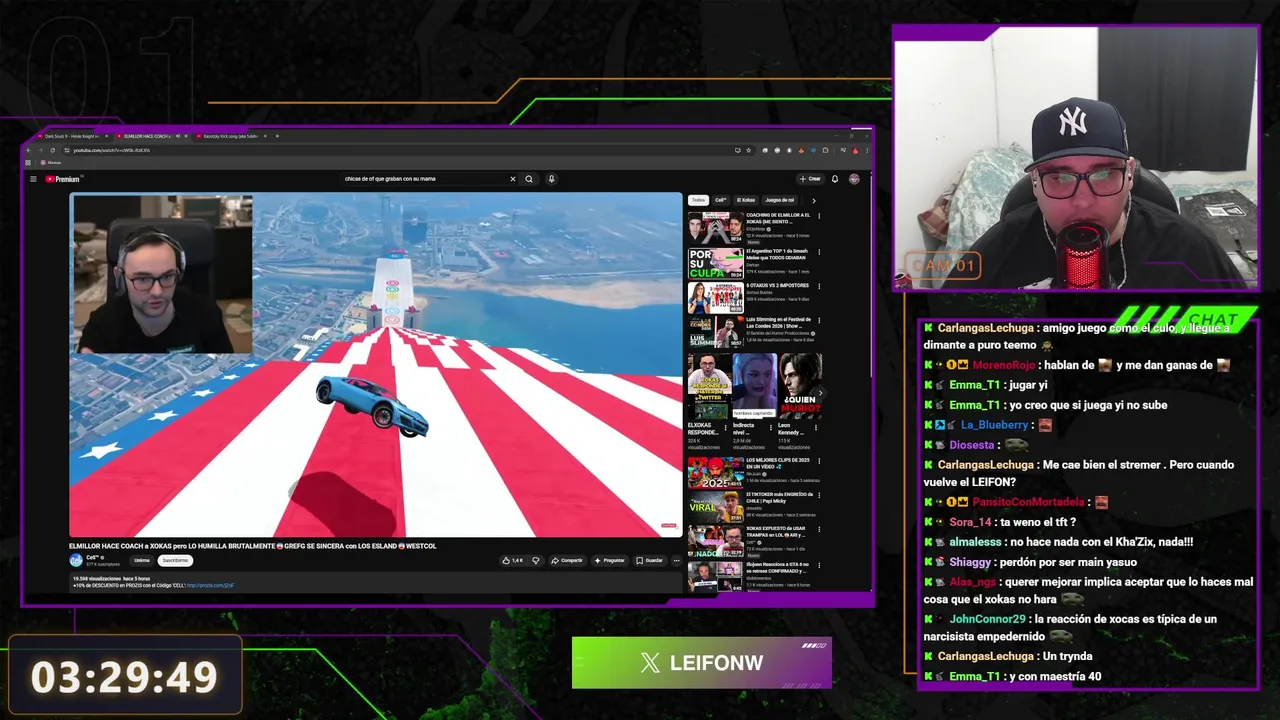Click the browser address bar URL
The height and width of the screenshot is (720, 1280).
(x=111, y=150)
